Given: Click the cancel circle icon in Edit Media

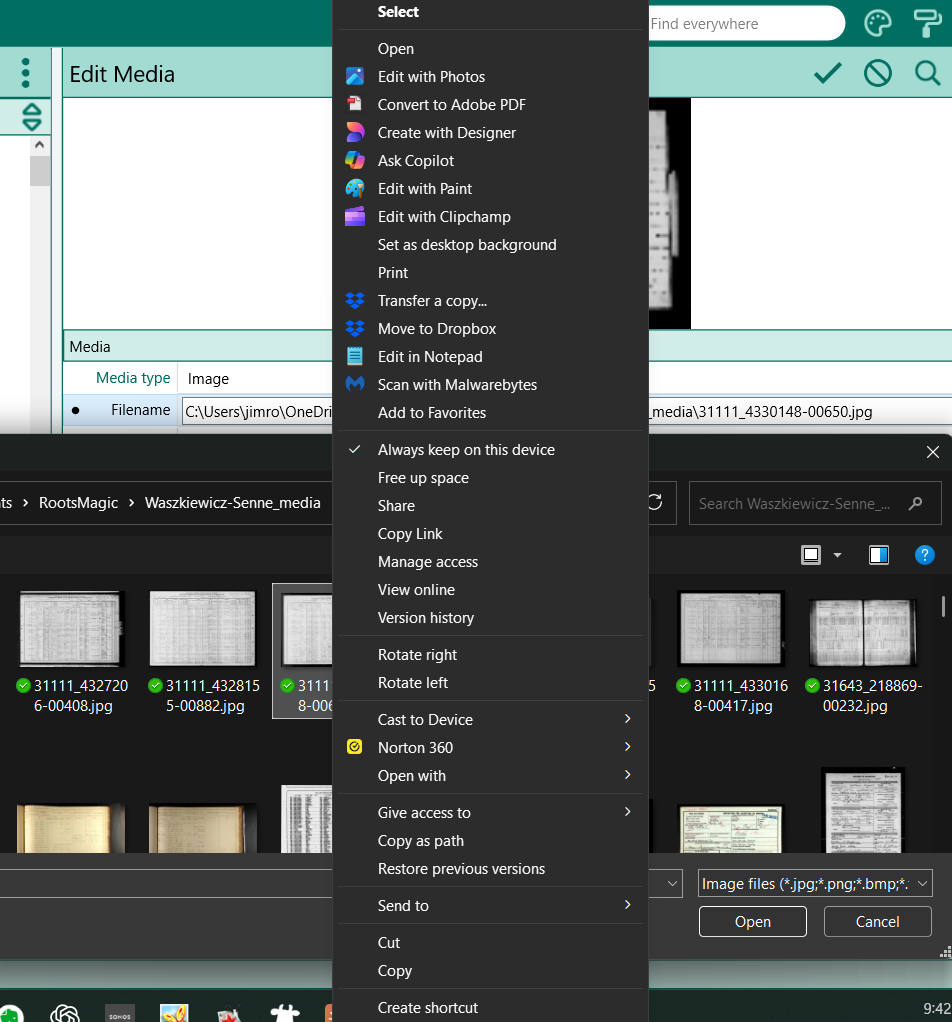Looking at the screenshot, I should [x=877, y=73].
